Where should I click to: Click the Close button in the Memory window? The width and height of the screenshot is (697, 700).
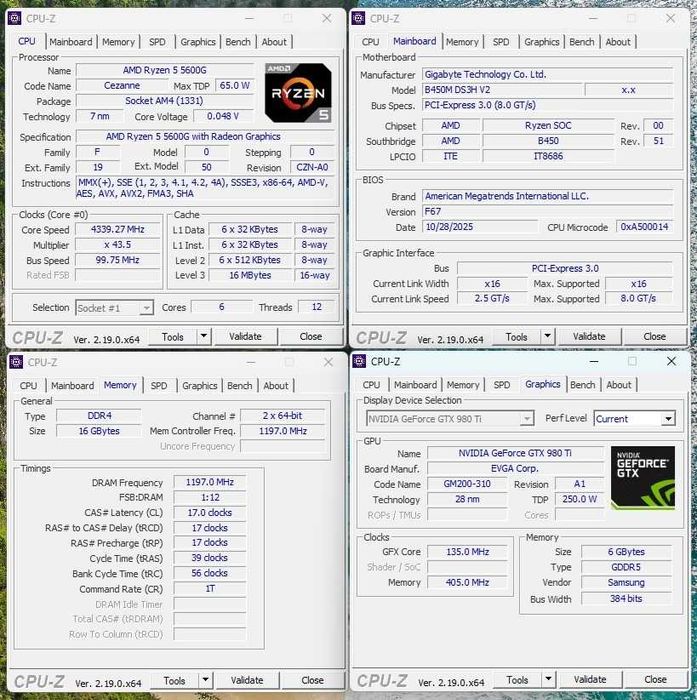click(313, 680)
